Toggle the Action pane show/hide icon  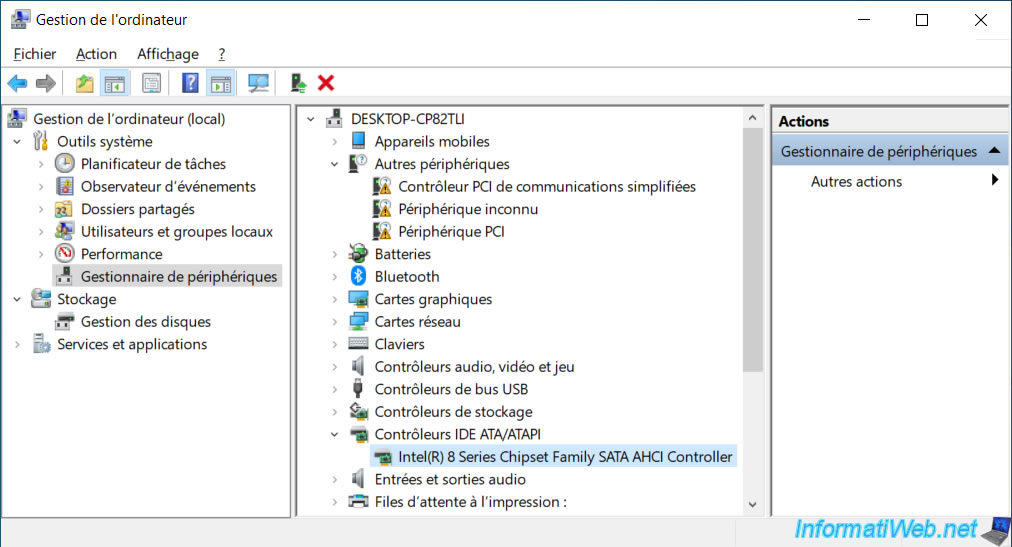221,83
